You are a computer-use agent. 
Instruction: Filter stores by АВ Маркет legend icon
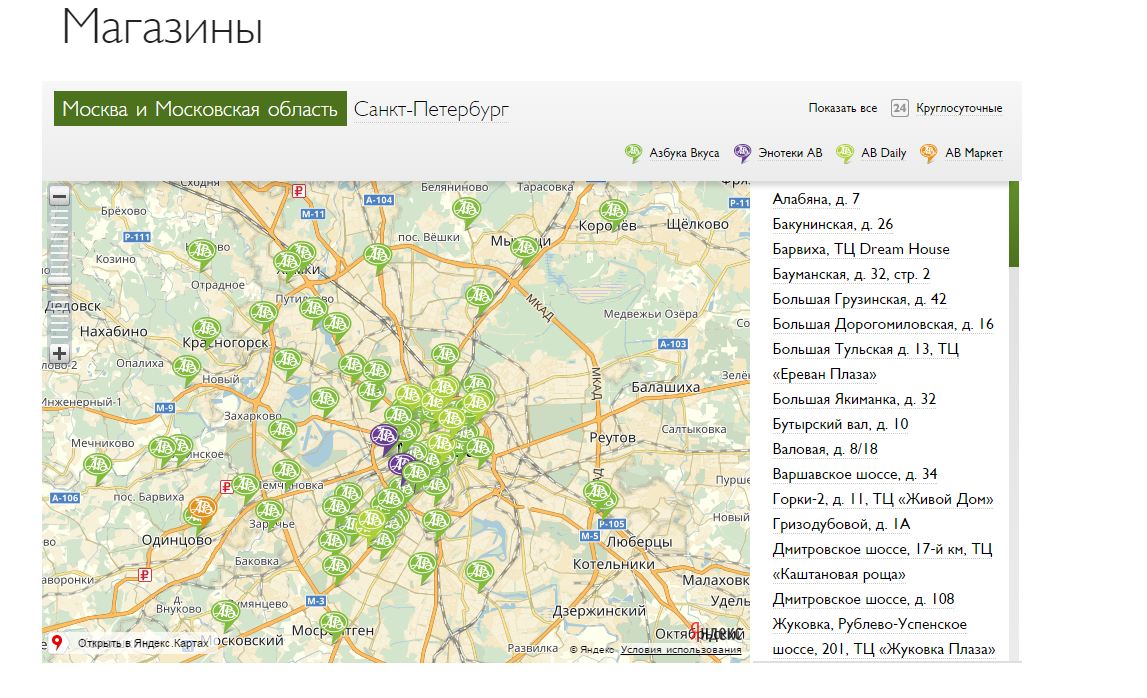pos(928,153)
